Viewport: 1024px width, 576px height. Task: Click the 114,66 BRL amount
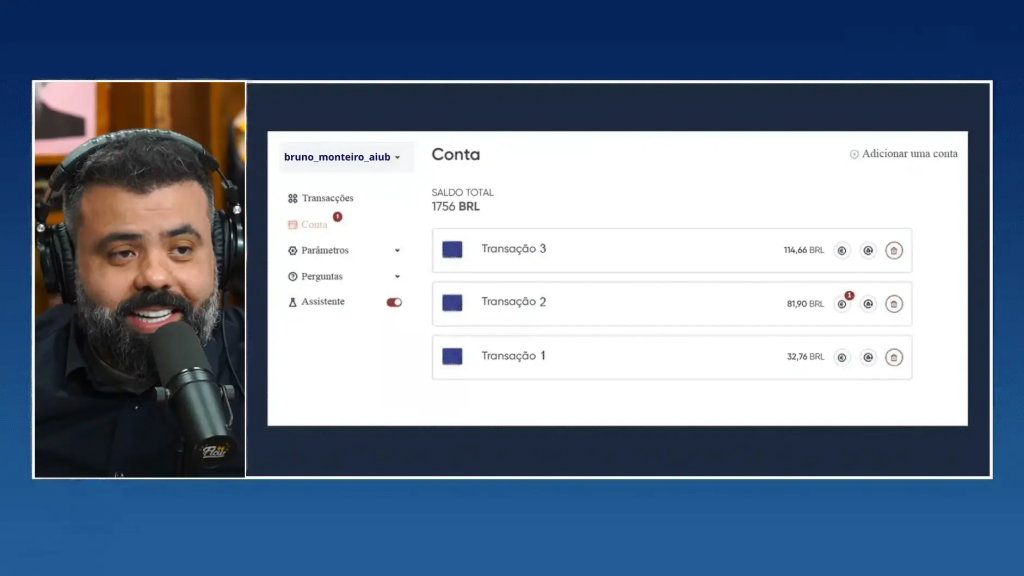coord(804,250)
